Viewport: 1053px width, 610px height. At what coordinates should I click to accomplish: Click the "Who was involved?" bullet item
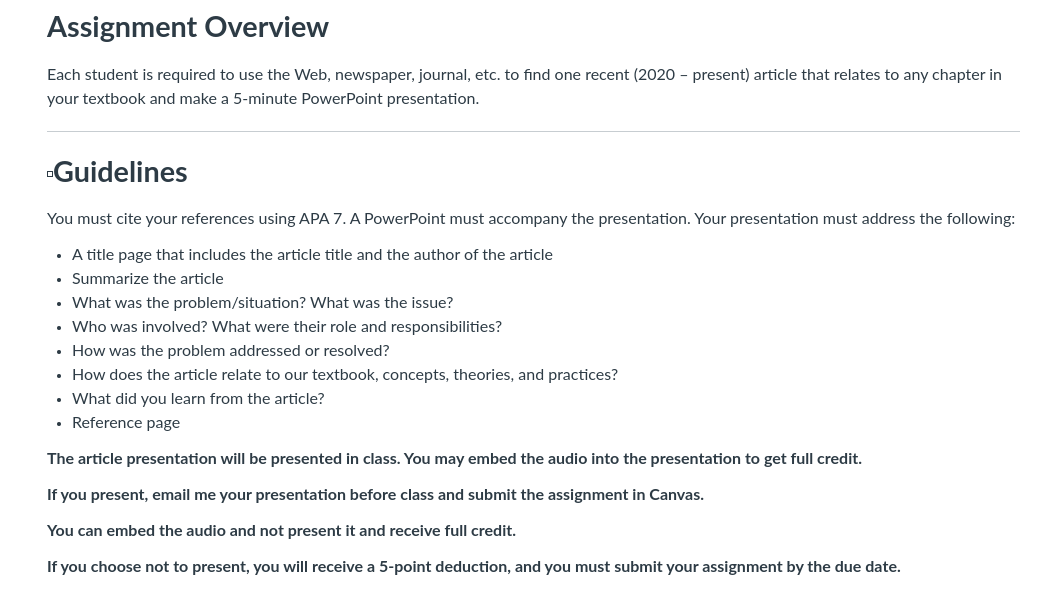click(x=287, y=326)
